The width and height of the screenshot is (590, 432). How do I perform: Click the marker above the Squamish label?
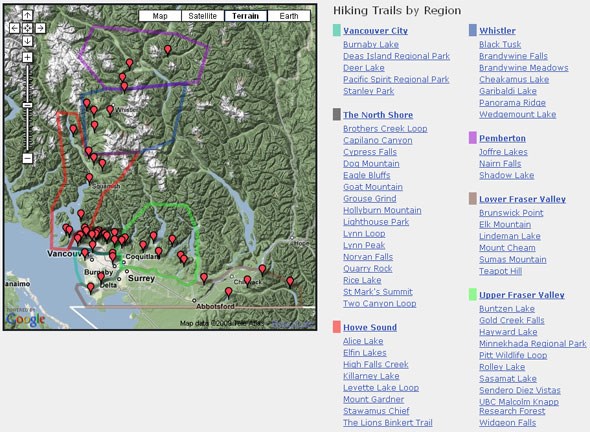89,178
